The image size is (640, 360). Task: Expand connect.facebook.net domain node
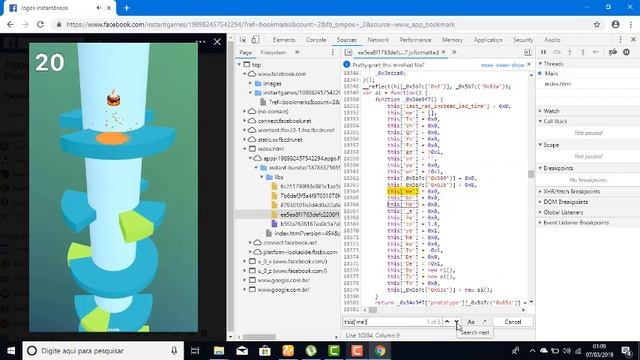tap(245, 121)
